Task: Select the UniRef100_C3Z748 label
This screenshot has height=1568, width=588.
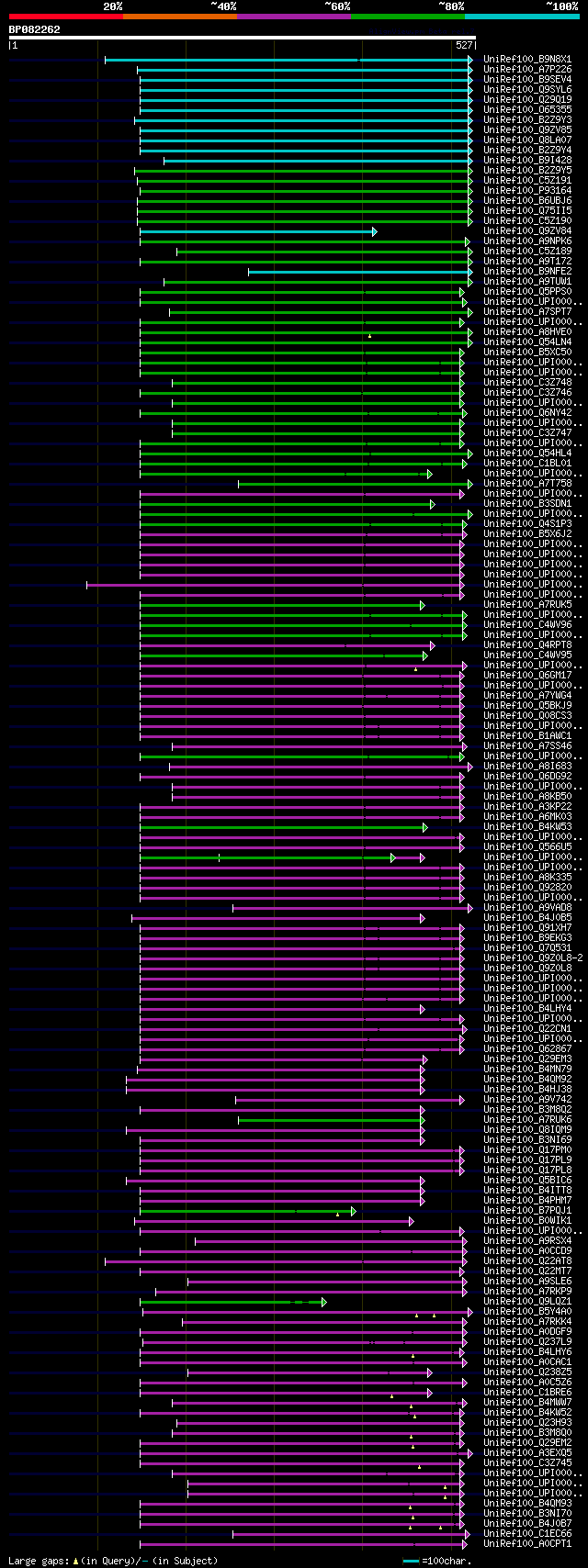Action: (527, 383)
